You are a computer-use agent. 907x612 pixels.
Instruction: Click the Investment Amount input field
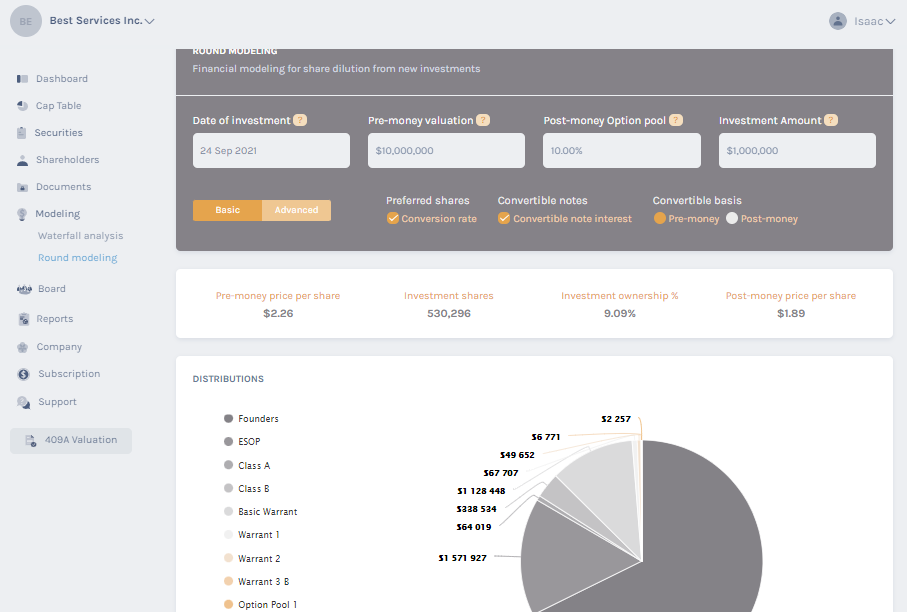point(797,151)
